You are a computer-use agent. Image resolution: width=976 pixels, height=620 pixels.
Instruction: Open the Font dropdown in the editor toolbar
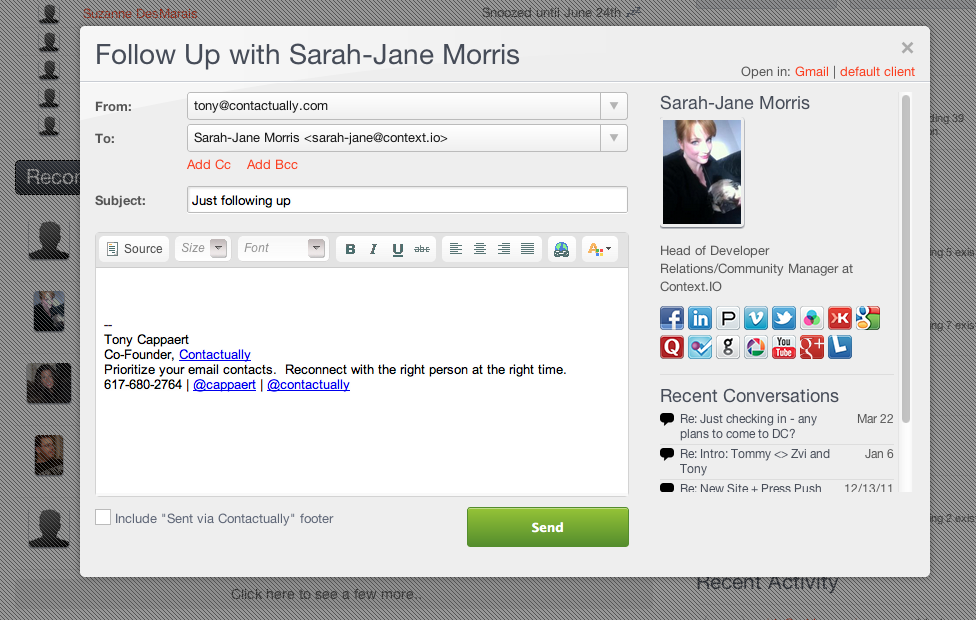coord(283,248)
